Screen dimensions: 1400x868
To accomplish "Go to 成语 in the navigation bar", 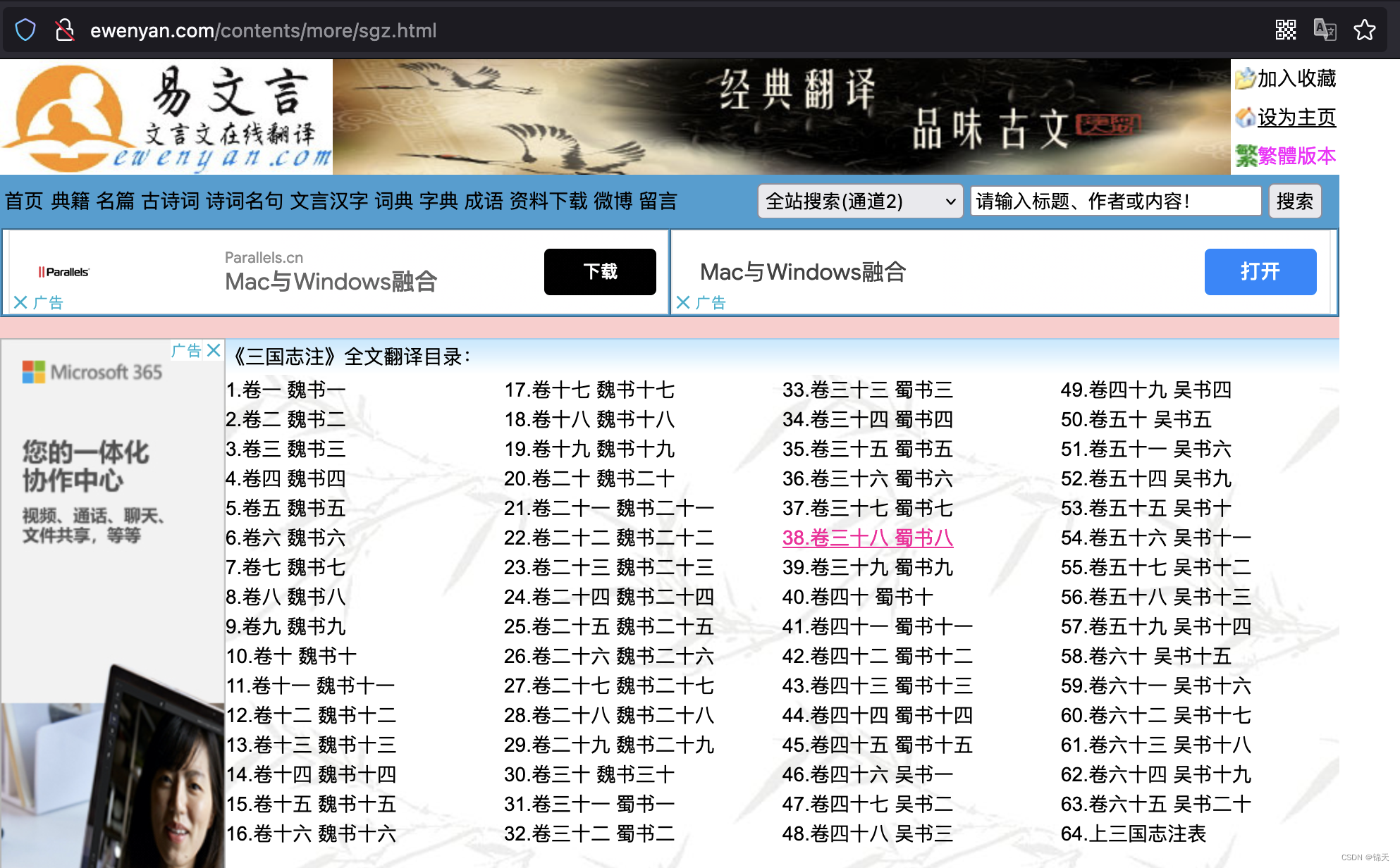I will click(x=483, y=201).
